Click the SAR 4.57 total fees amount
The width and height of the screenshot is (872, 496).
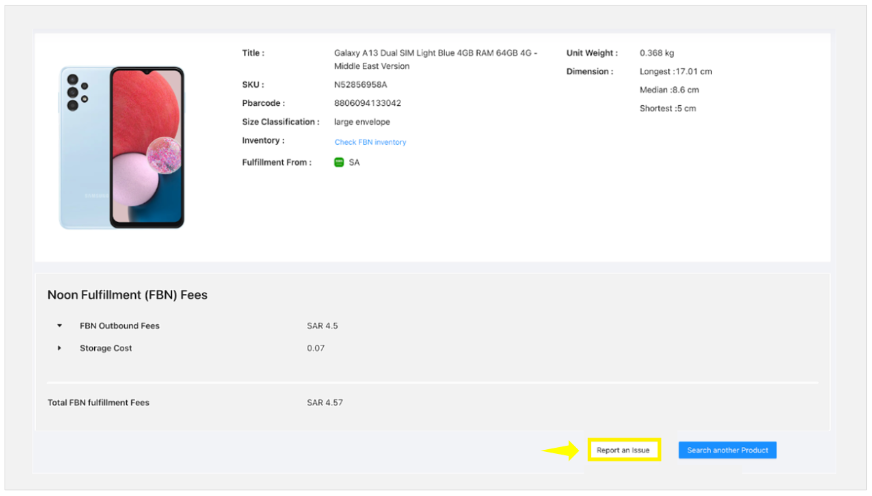pyautogui.click(x=325, y=402)
